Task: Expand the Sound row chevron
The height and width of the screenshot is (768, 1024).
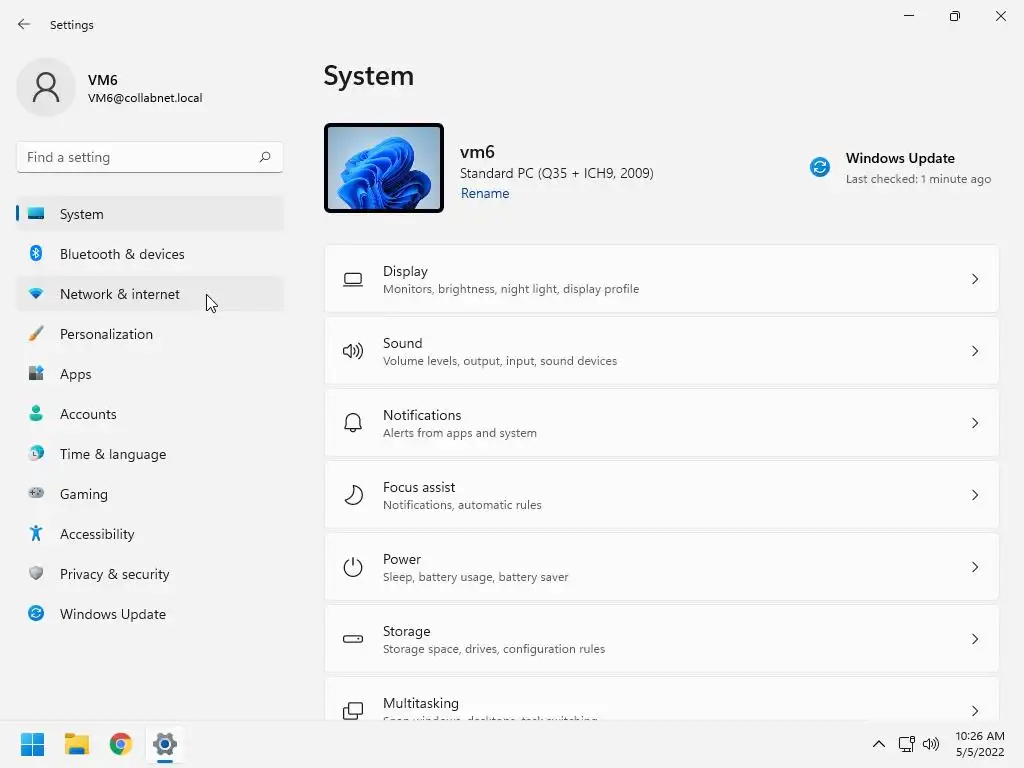Action: pos(974,351)
